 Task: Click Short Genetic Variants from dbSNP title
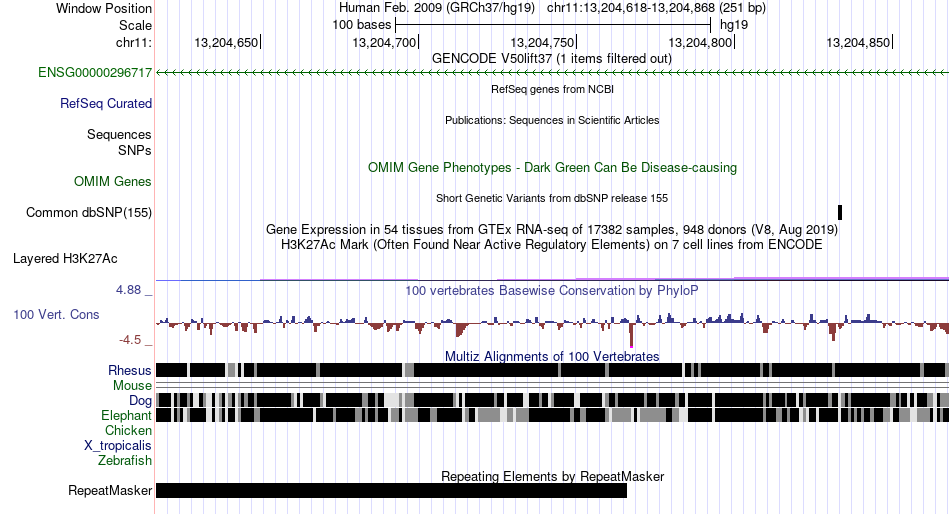(552, 198)
